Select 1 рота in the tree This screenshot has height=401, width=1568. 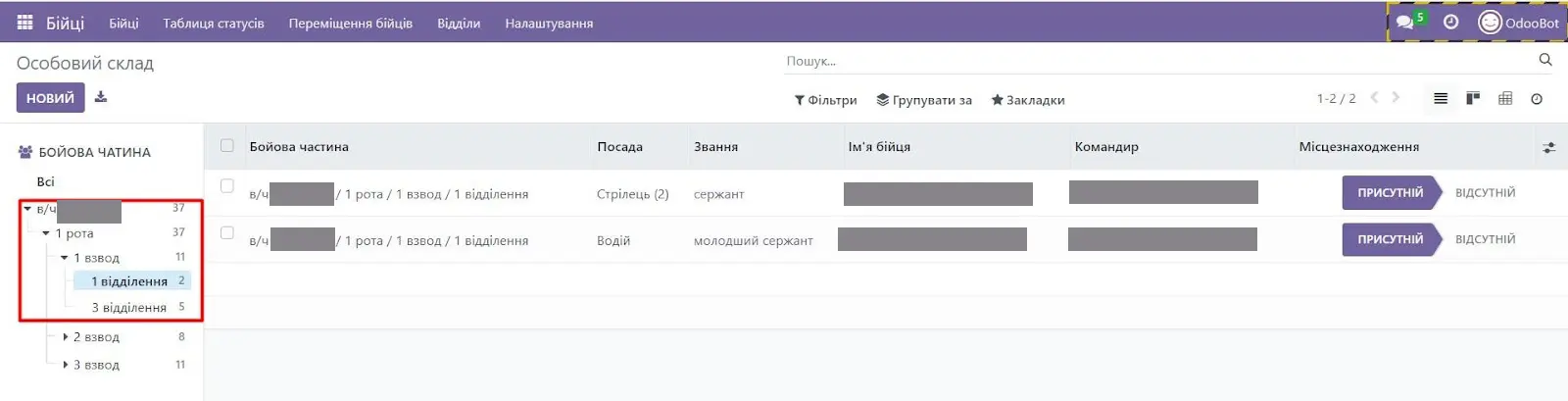click(x=74, y=233)
